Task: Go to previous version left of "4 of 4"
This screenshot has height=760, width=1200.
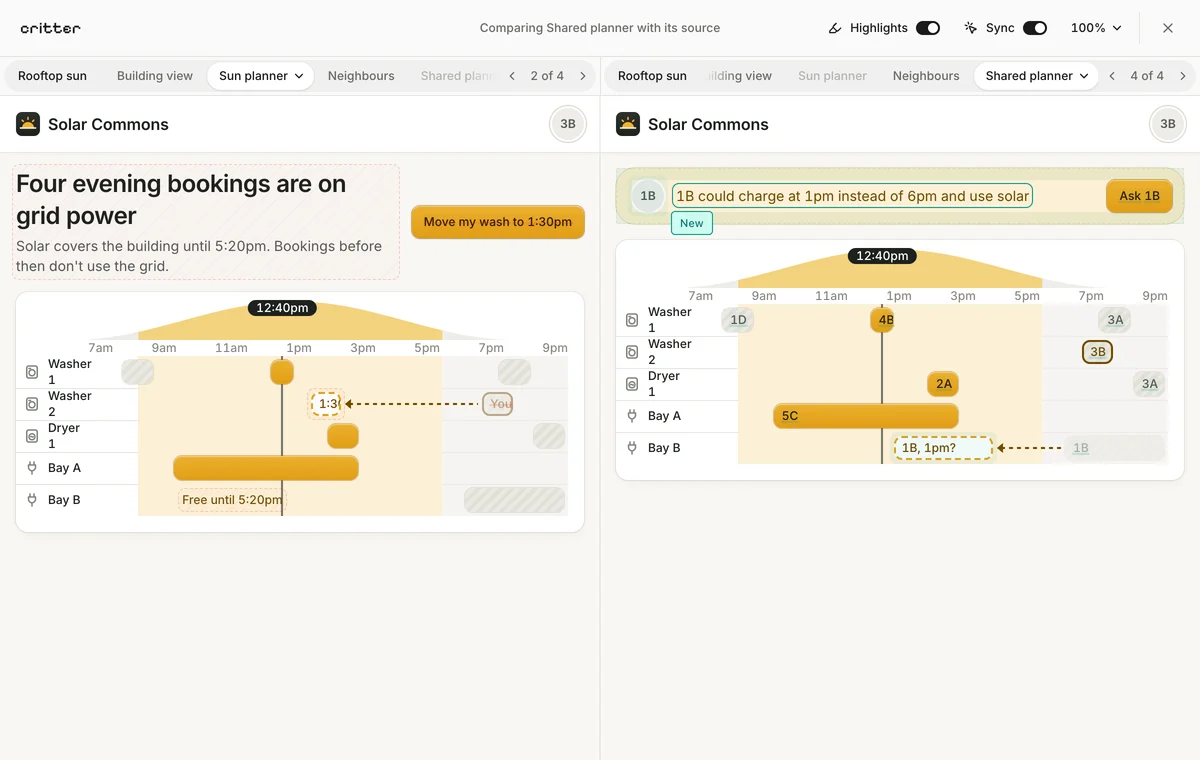Action: coord(1112,76)
